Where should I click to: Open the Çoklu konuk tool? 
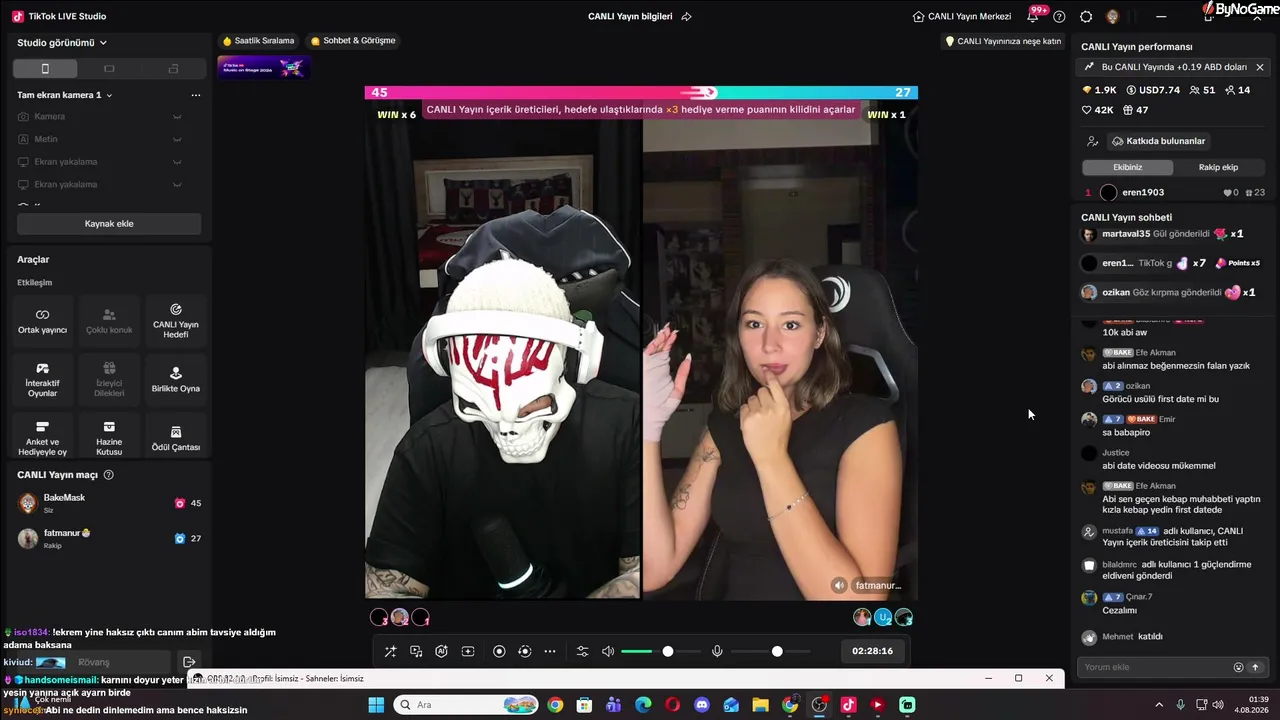(x=109, y=321)
